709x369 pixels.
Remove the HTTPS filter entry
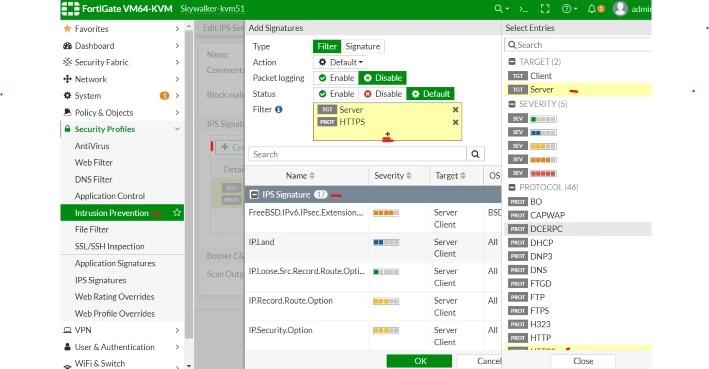(455, 122)
